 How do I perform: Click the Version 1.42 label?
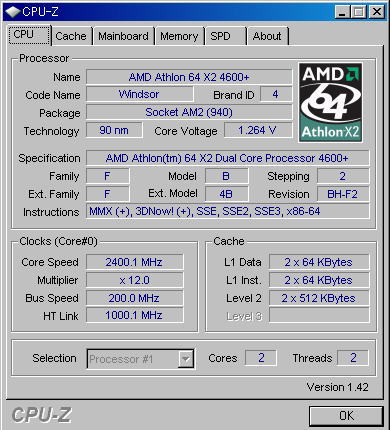coord(337,387)
